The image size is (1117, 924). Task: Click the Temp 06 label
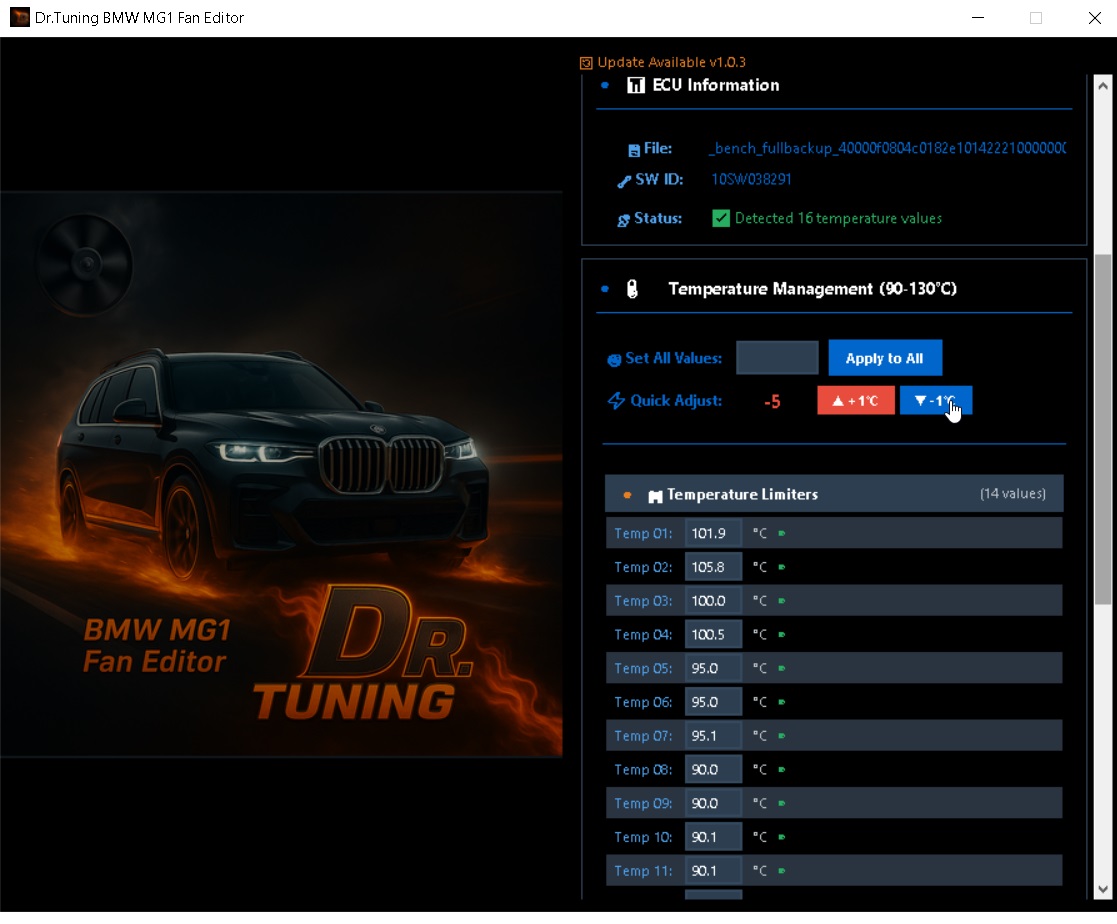pyautogui.click(x=643, y=702)
